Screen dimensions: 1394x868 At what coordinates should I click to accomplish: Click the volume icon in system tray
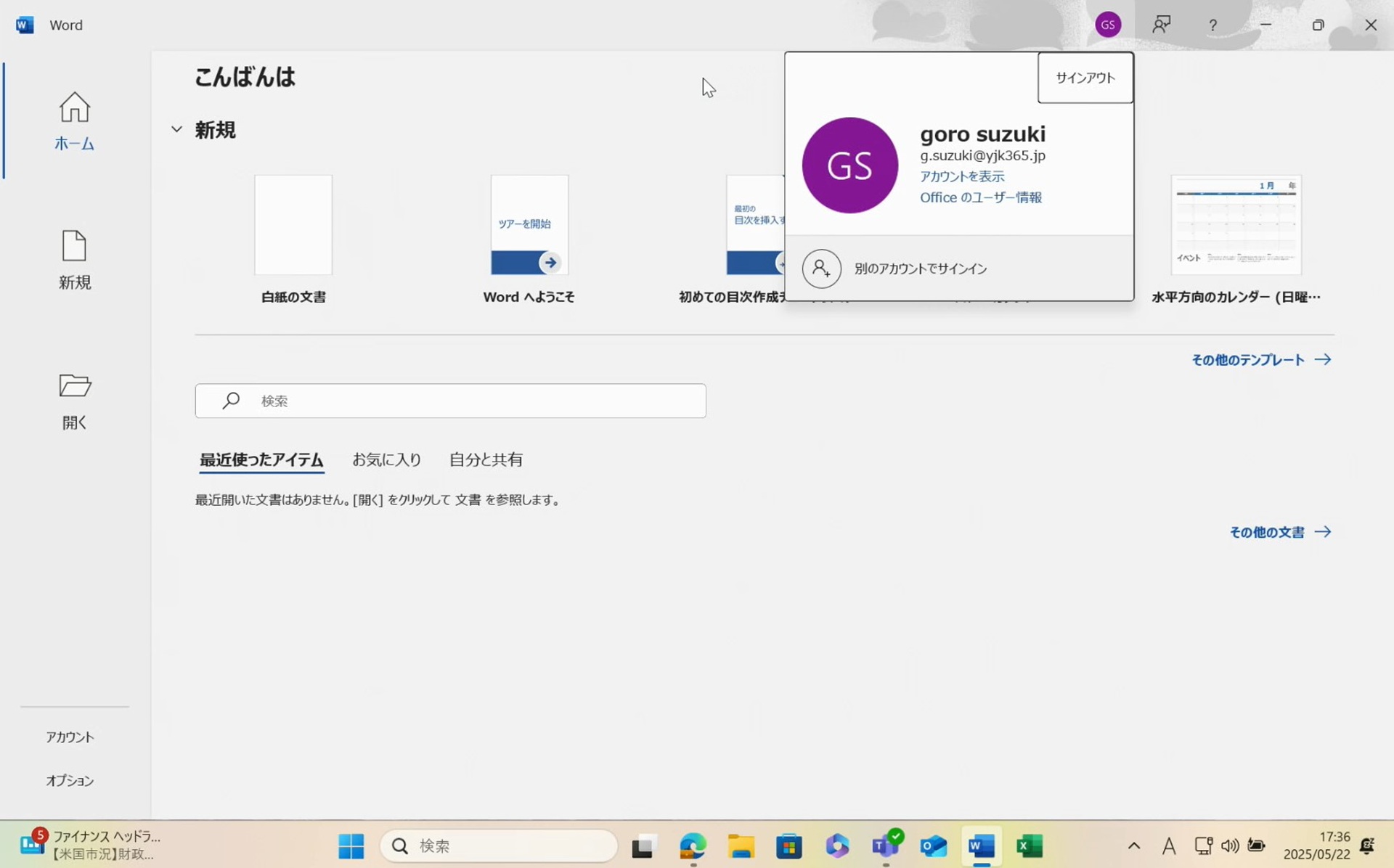(x=1230, y=846)
